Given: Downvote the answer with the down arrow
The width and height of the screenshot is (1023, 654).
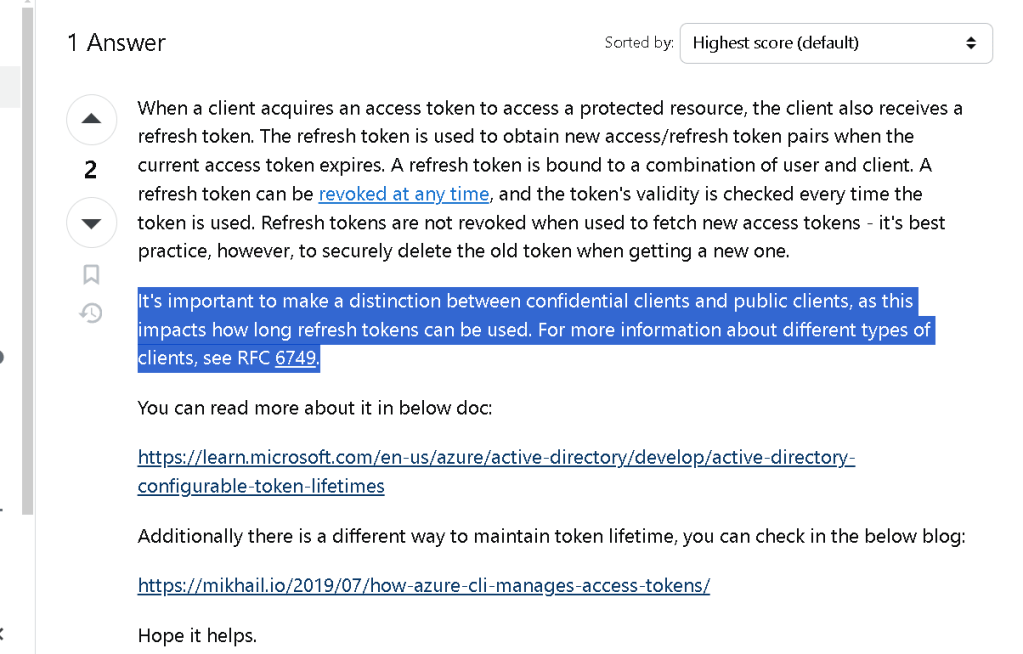Looking at the screenshot, I should pyautogui.click(x=91, y=223).
